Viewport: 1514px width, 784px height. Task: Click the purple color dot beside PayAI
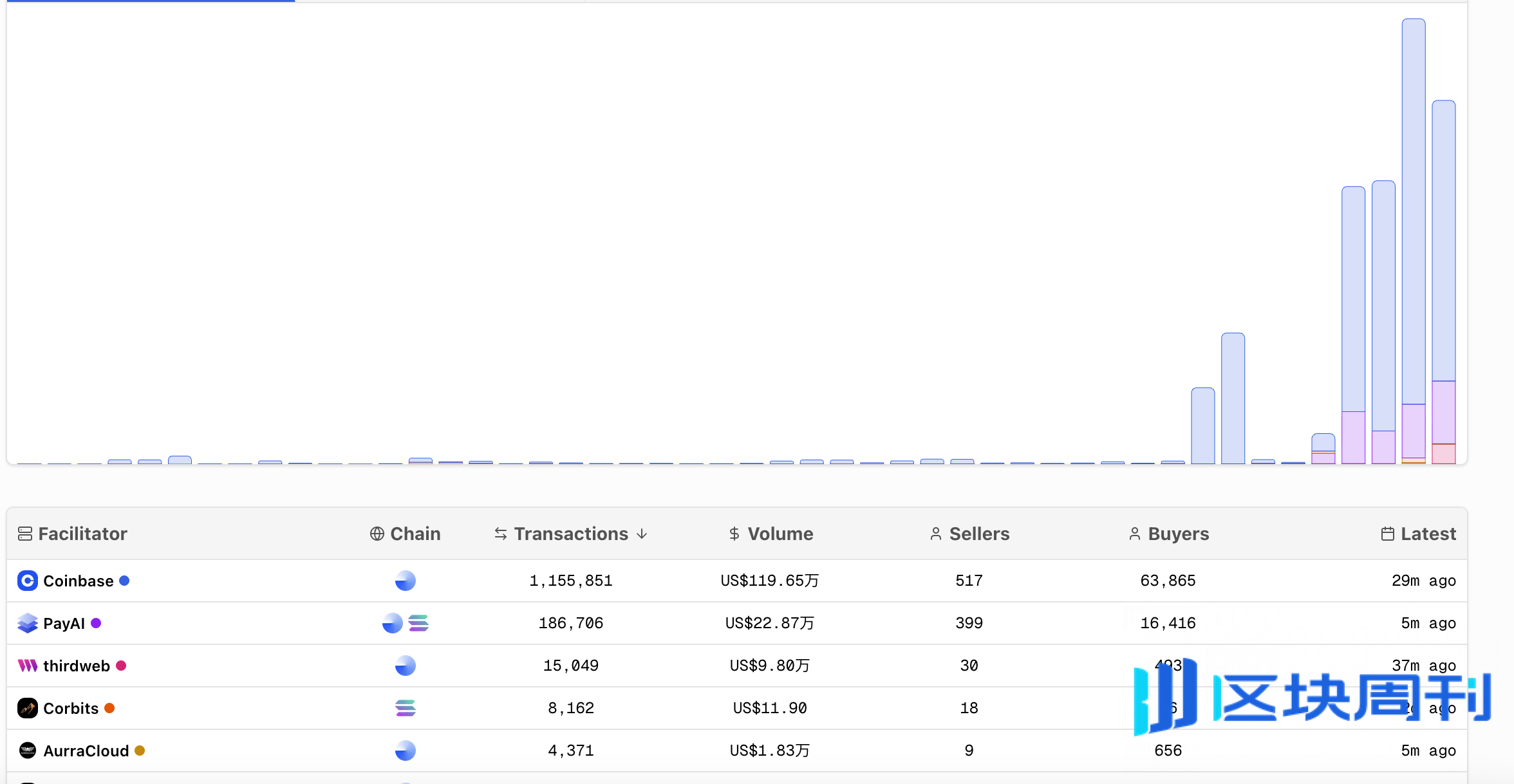point(96,623)
